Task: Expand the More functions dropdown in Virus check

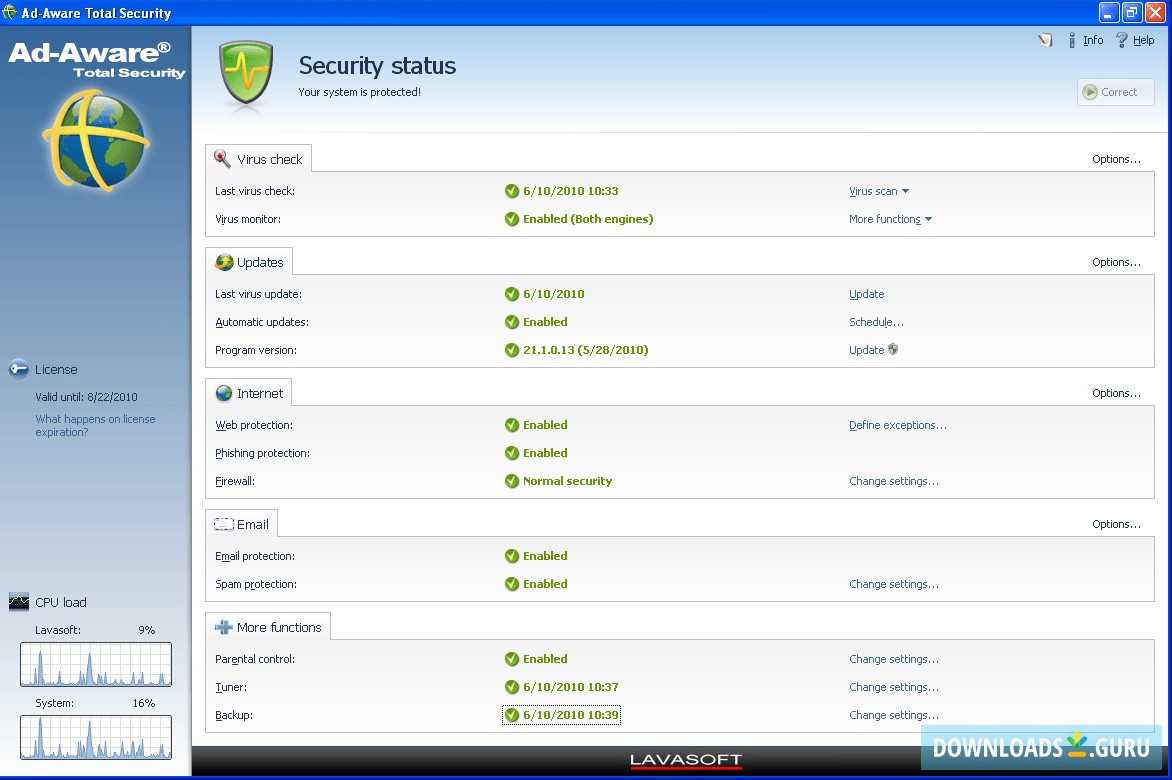Action: (890, 219)
